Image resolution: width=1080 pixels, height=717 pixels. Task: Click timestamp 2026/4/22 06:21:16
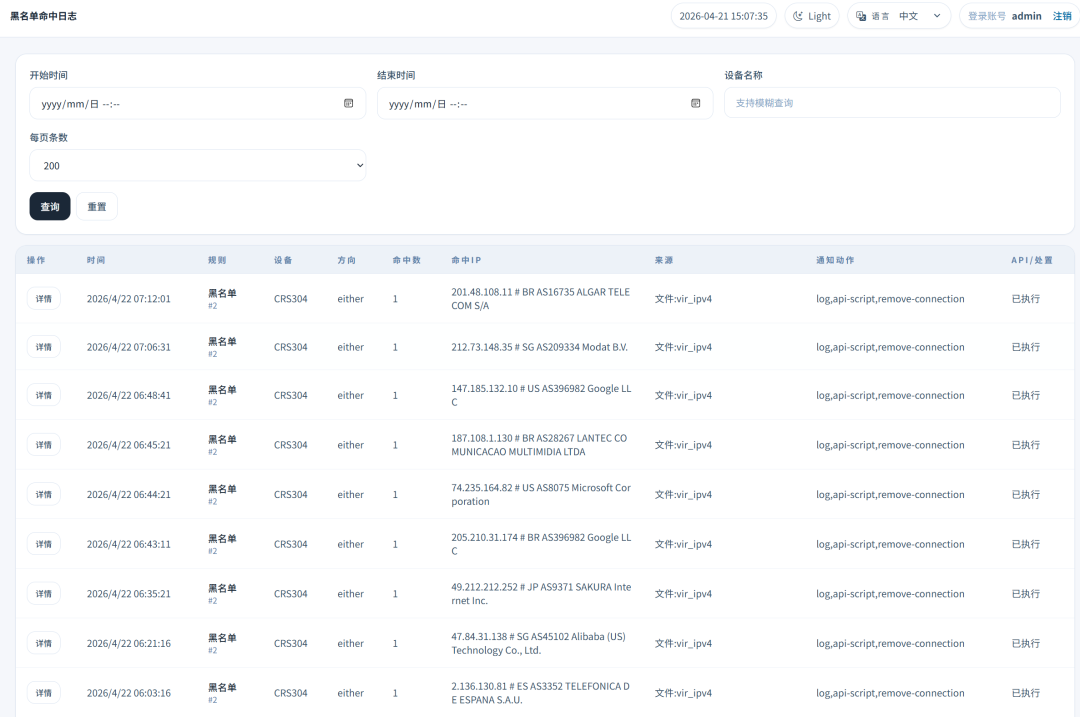tap(129, 643)
